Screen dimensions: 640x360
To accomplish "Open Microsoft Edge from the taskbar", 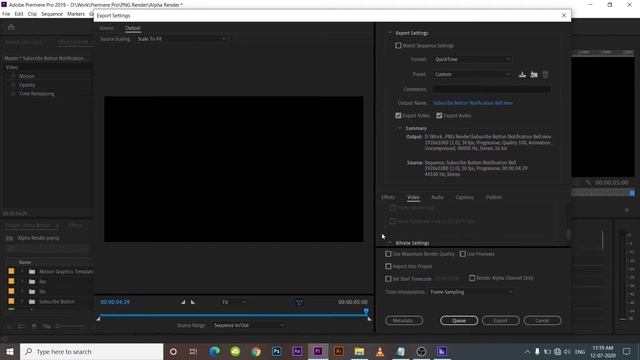I will click(214, 351).
